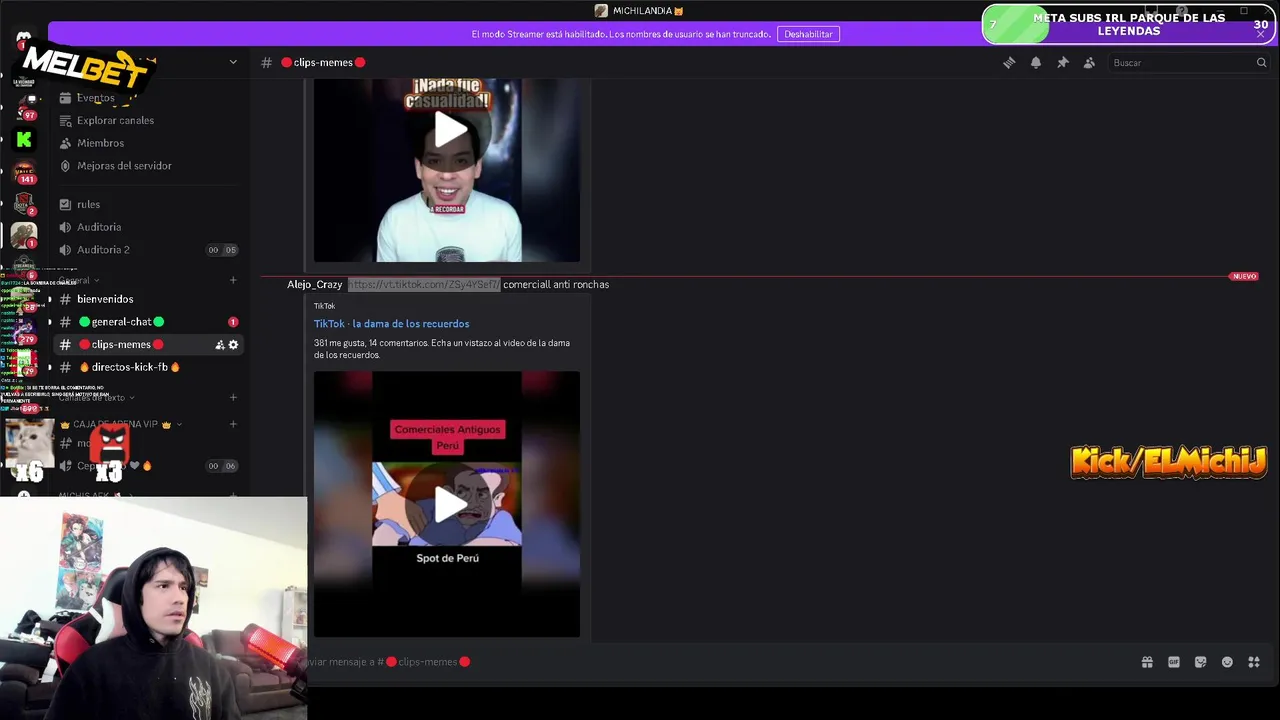1280x720 pixels.
Task: Click the Deshabilitar streamer mode button
Action: tap(808, 34)
